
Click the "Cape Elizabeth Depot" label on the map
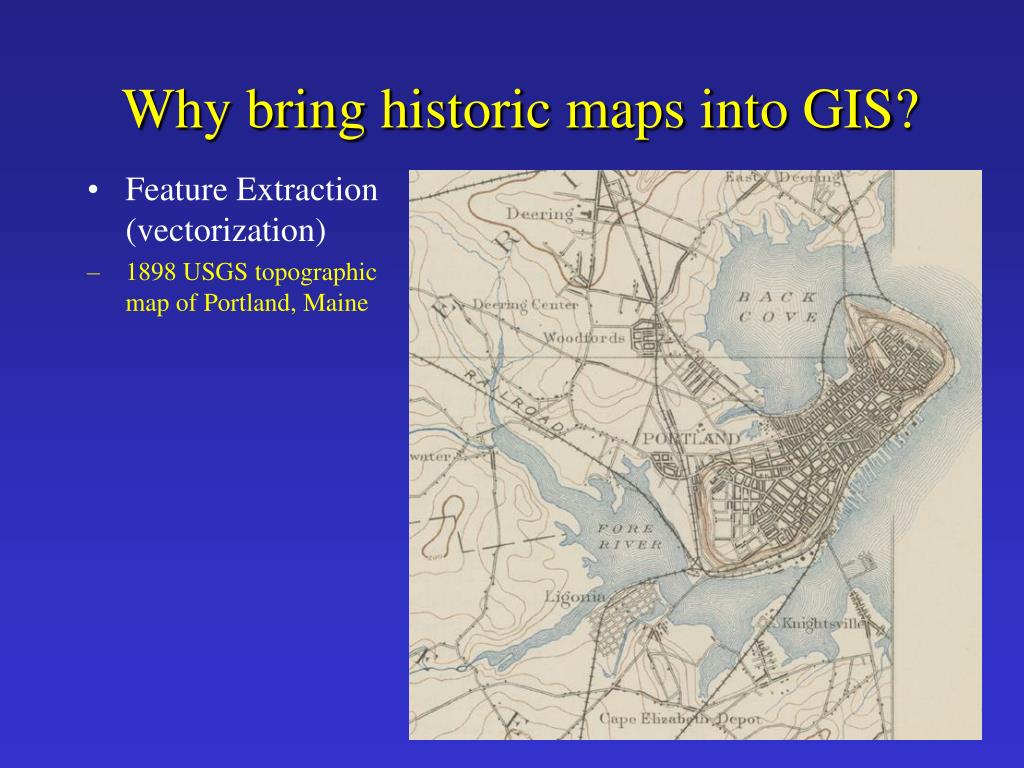[x=680, y=719]
